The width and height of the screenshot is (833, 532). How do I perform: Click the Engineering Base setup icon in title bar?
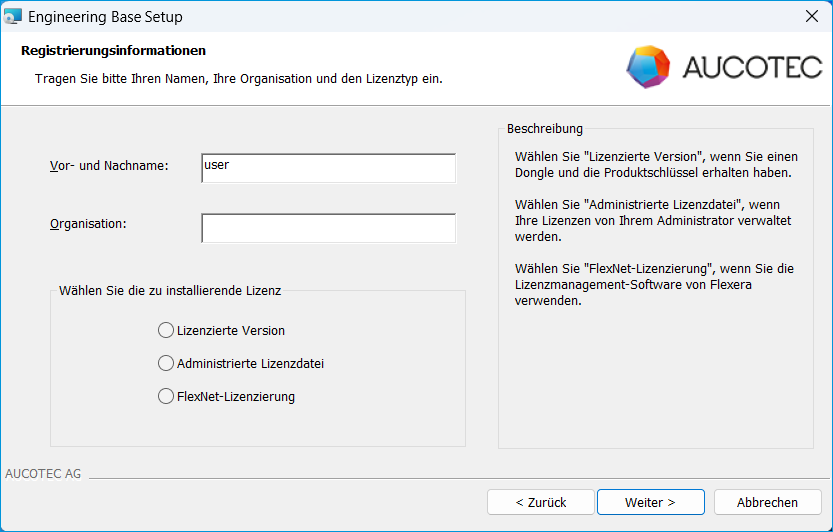[x=13, y=17]
